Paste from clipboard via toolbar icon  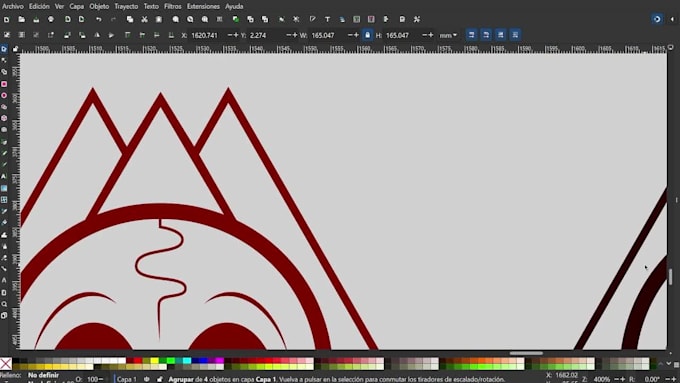tap(159, 20)
